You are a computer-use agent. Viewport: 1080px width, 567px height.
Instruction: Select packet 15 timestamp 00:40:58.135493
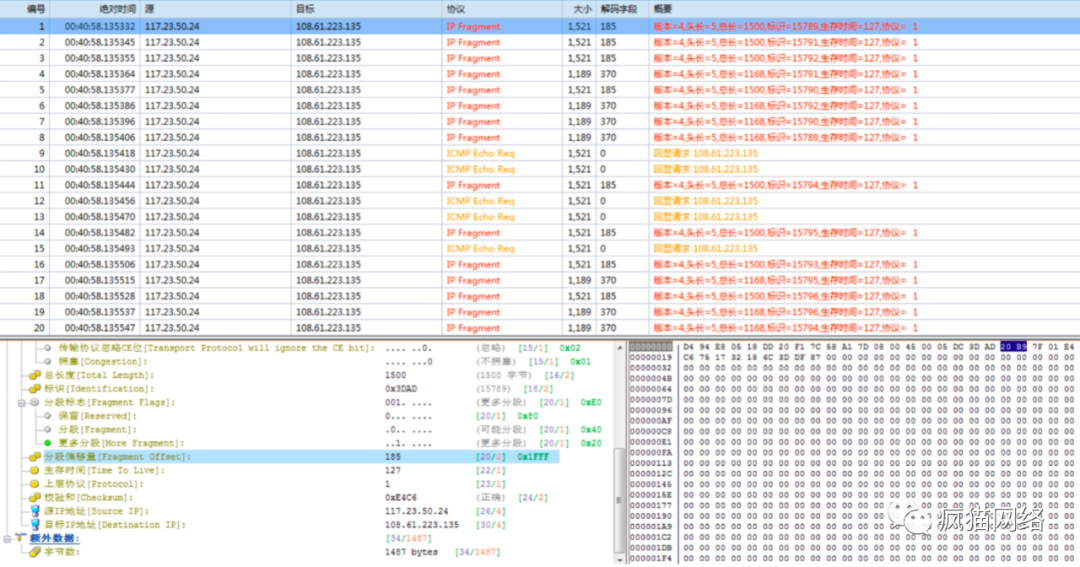coord(100,248)
